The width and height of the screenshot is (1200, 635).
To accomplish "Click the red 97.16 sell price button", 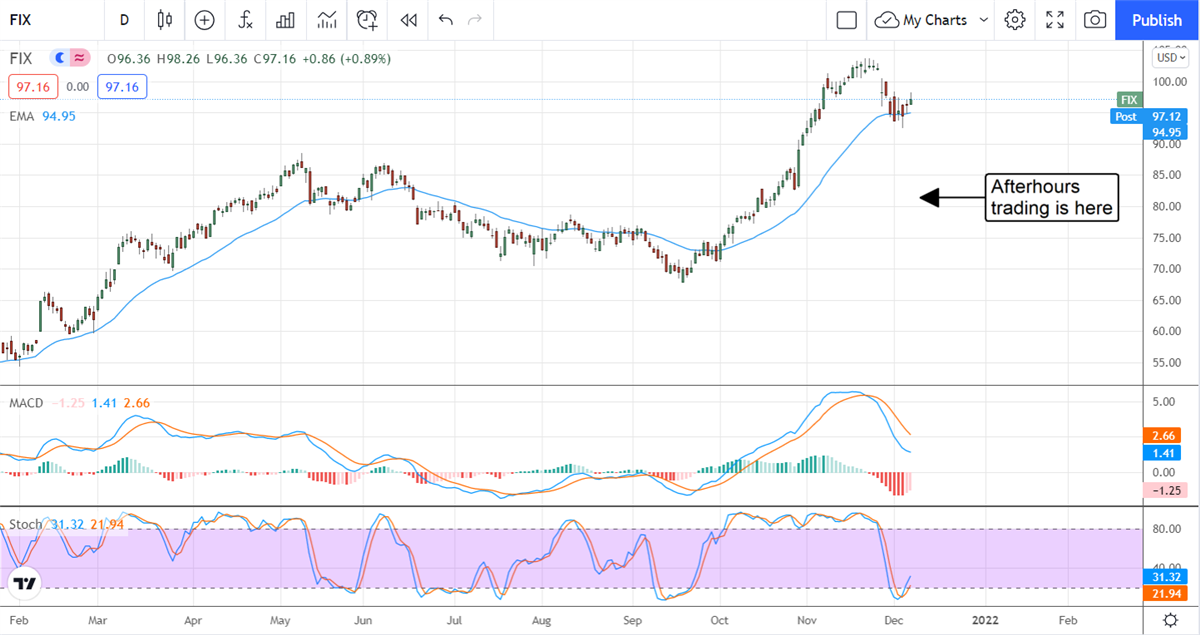I will click(32, 87).
